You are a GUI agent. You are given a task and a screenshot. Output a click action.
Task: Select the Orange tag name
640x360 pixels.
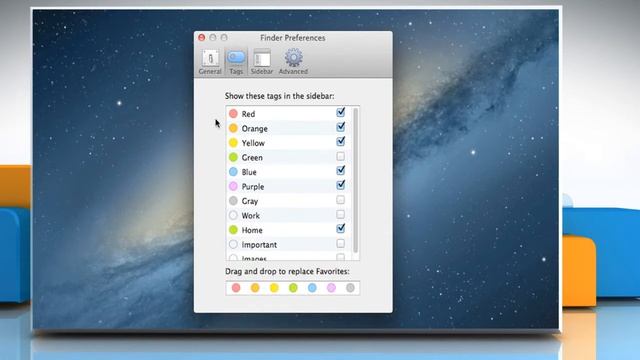255,129
